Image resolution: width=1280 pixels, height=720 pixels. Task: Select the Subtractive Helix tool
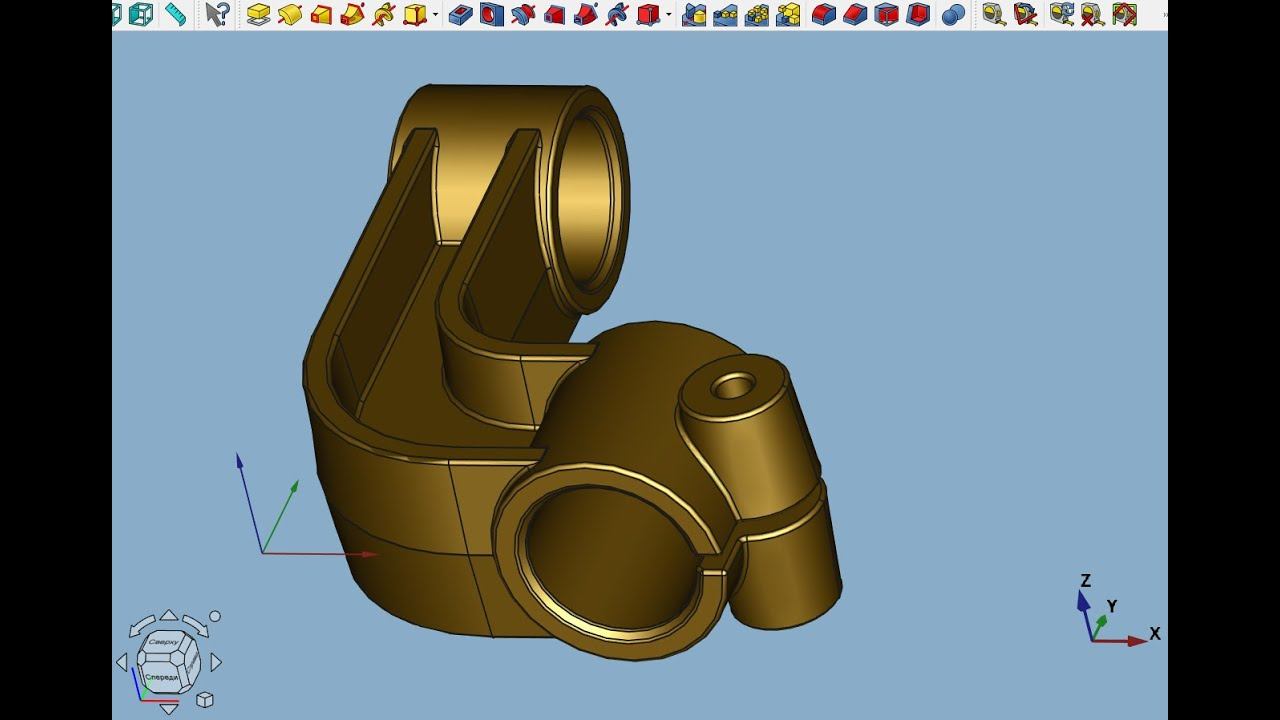tap(617, 14)
